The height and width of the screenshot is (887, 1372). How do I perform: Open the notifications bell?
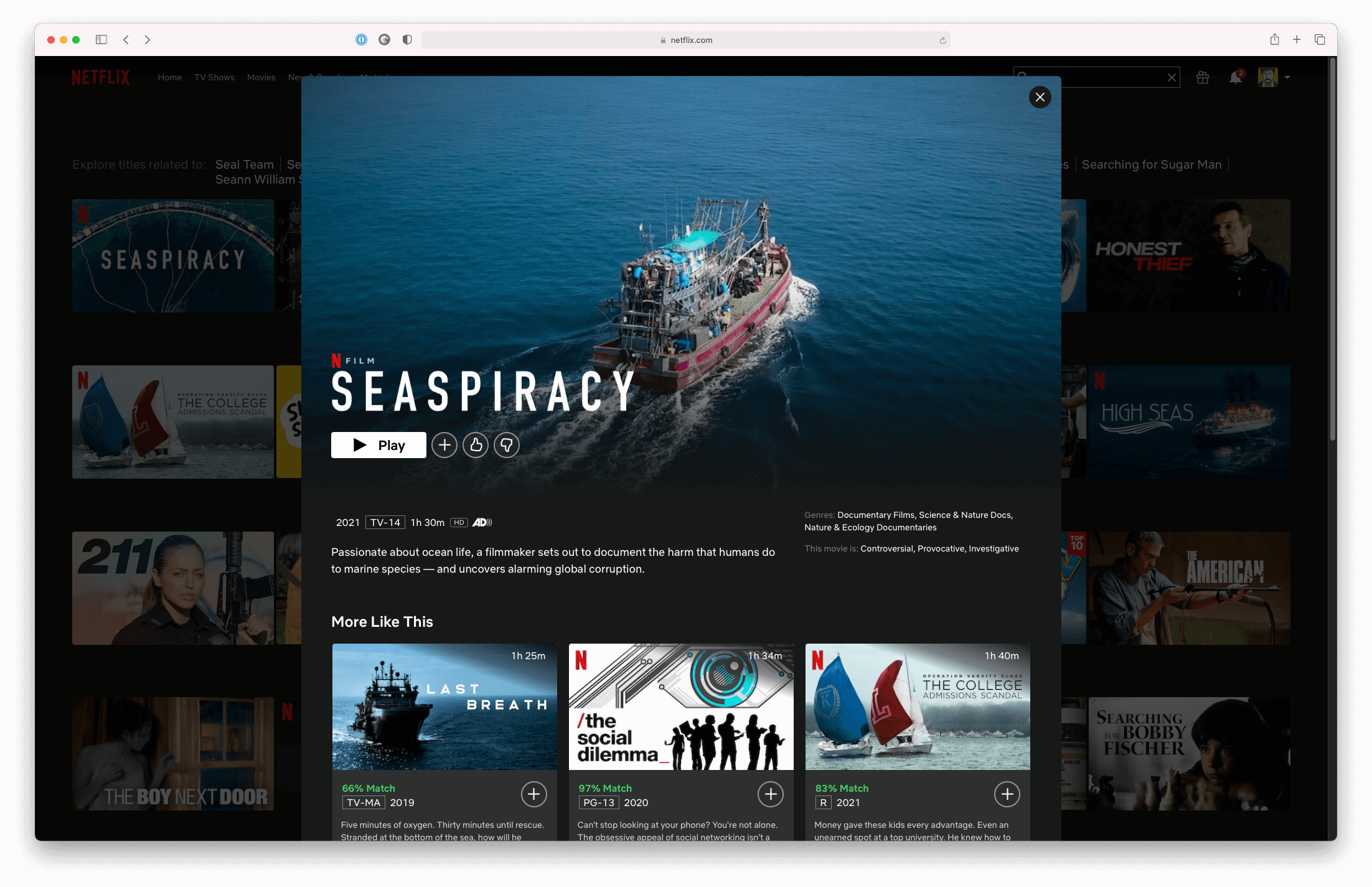pos(1235,77)
